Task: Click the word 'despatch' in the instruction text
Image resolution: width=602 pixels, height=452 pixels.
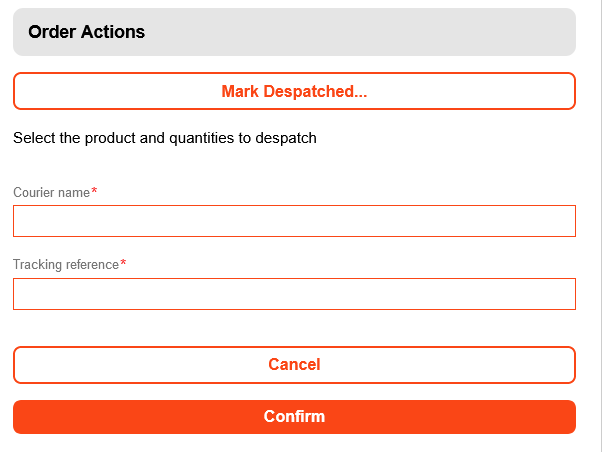Action: (x=288, y=138)
